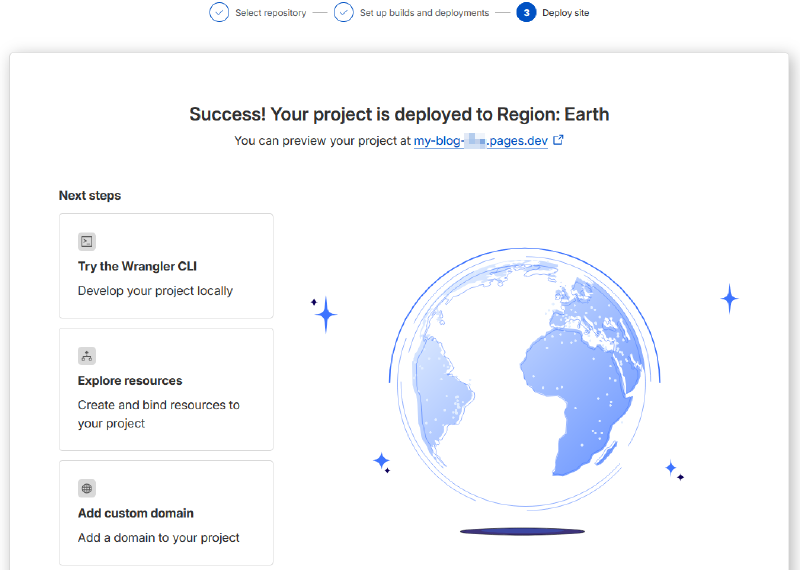Click the Develop your project locally description

pyautogui.click(x=155, y=291)
